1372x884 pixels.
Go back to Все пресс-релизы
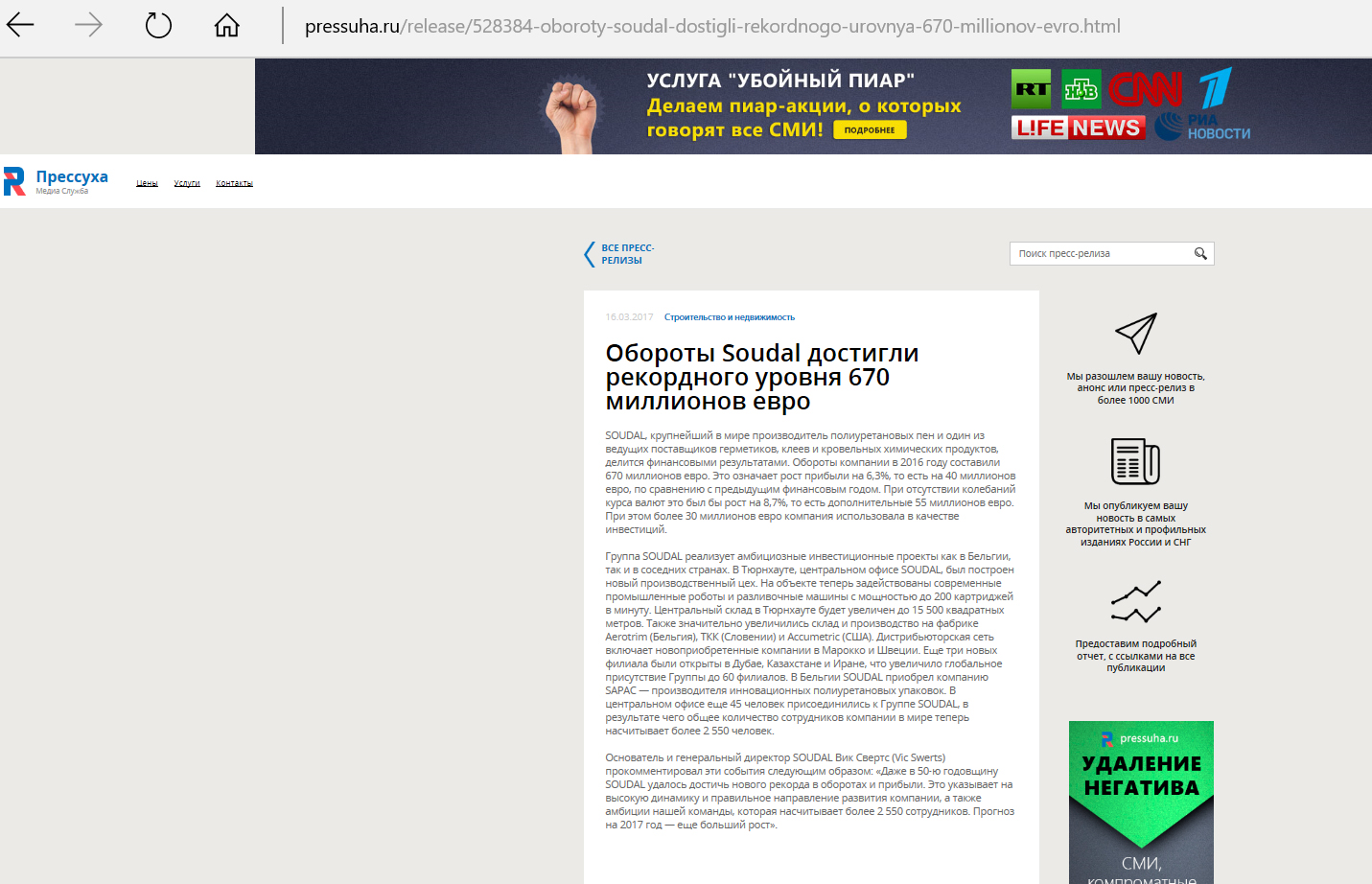pos(628,254)
